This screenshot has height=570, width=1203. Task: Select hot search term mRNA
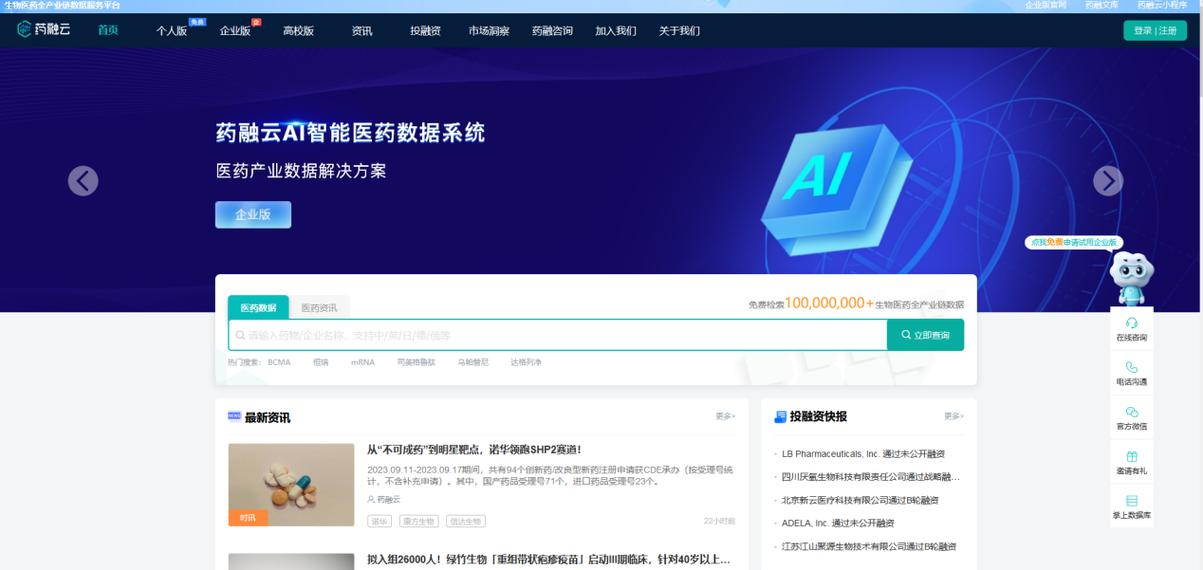tap(362, 362)
